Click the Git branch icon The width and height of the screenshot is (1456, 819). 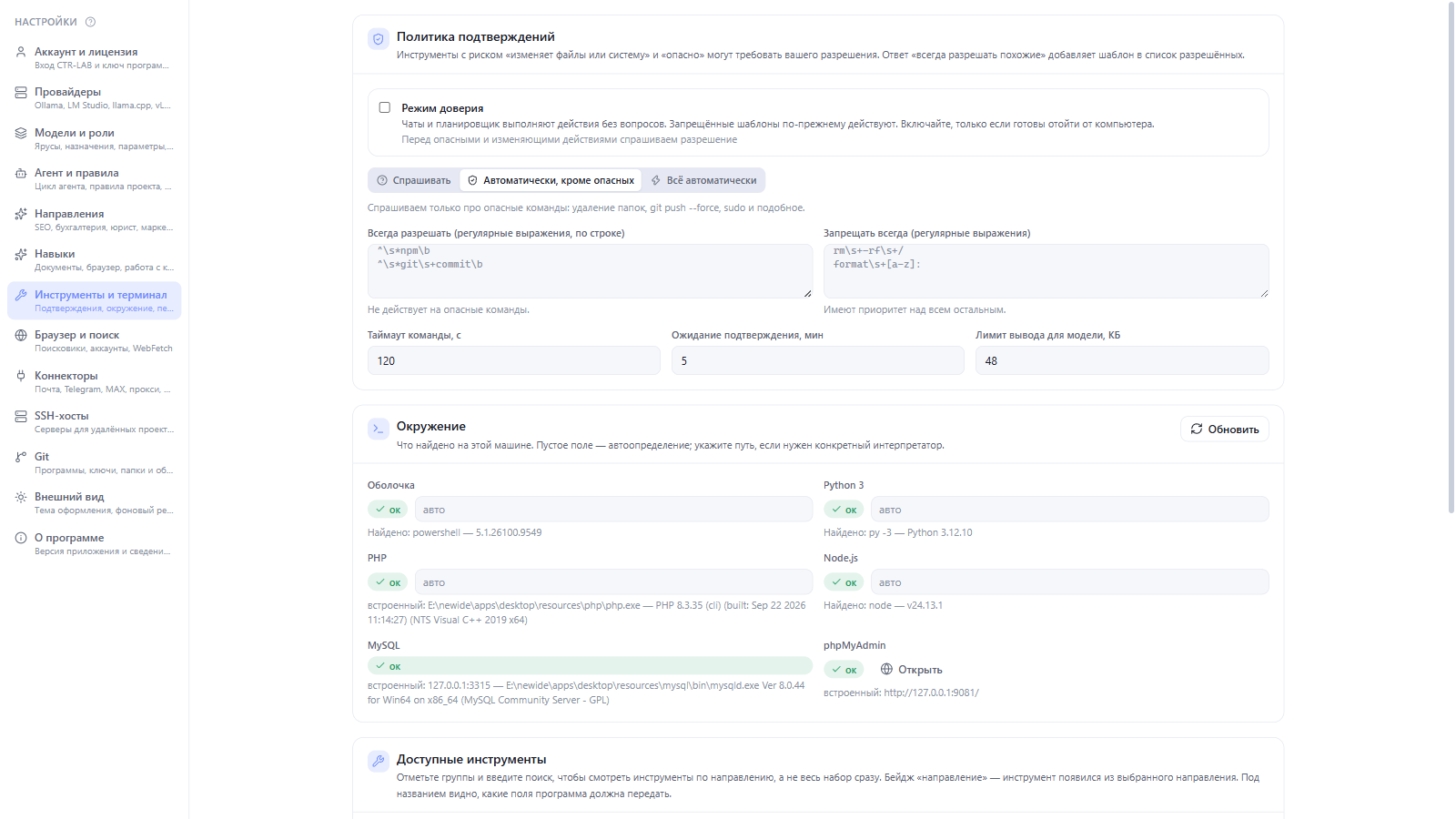(21, 457)
